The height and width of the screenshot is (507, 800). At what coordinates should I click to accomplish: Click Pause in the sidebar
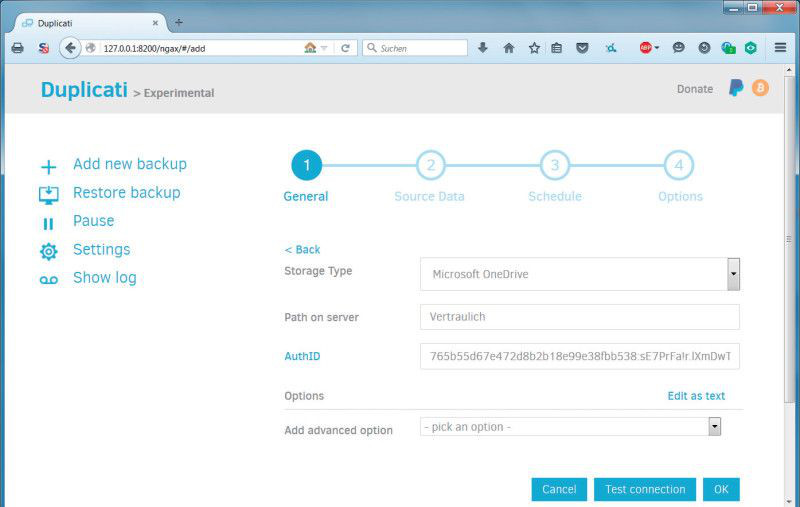[93, 221]
